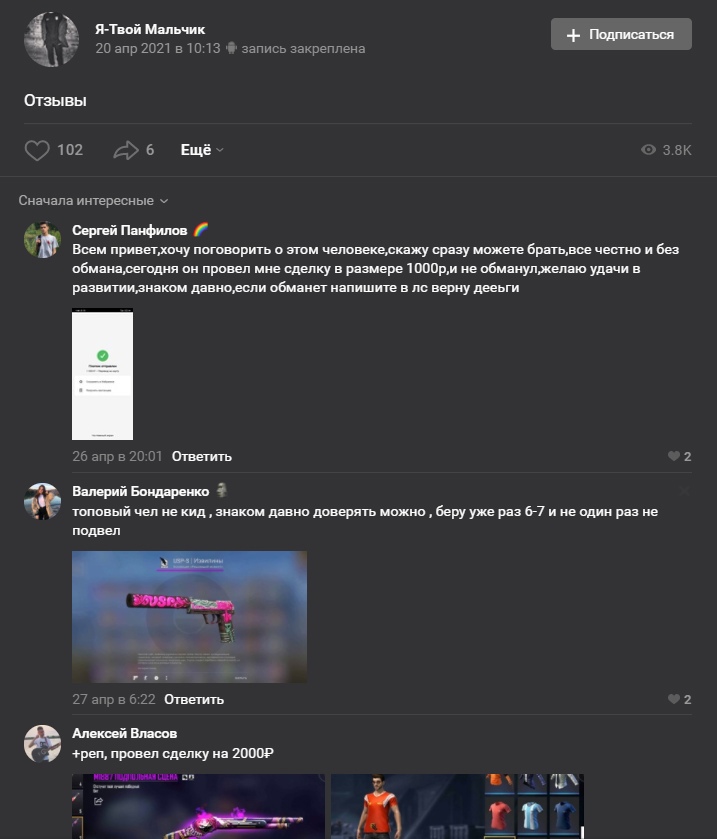Click the plus icon on subscribe button
The width and height of the screenshot is (717, 839).
[x=573, y=35]
